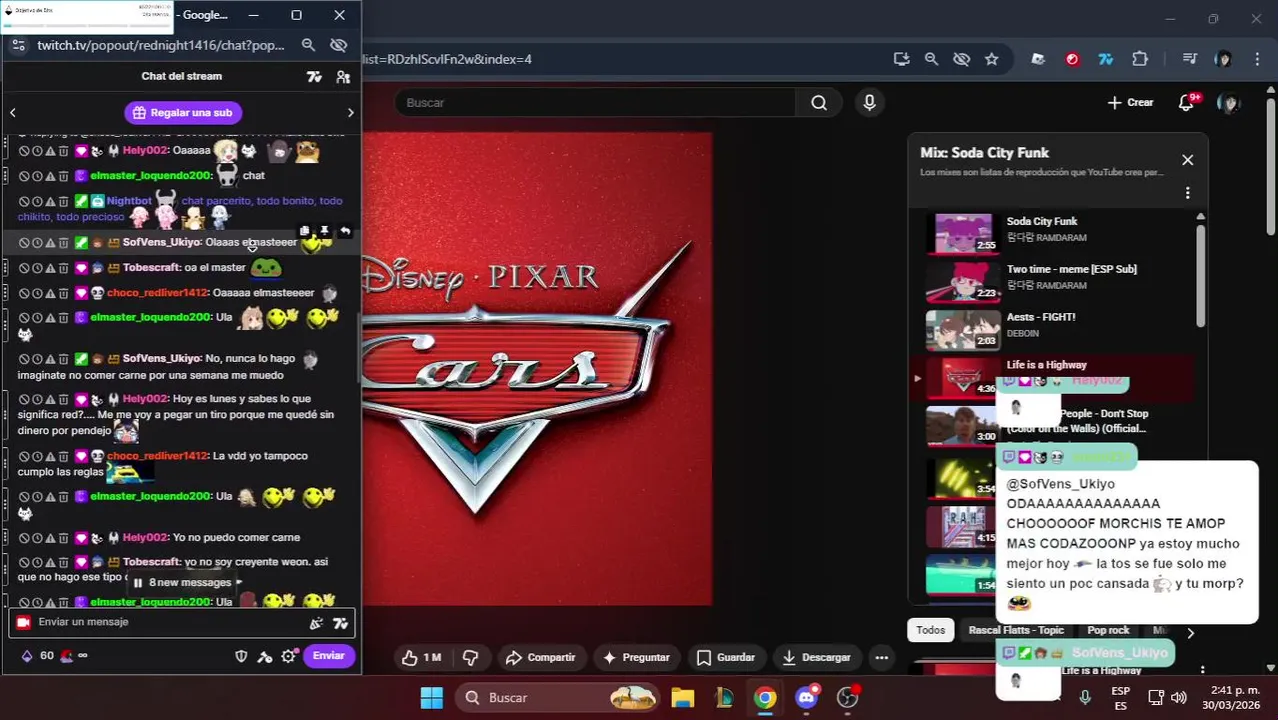1278x720 pixels.
Task: Download the video with Descargar
Action: [x=816, y=658]
